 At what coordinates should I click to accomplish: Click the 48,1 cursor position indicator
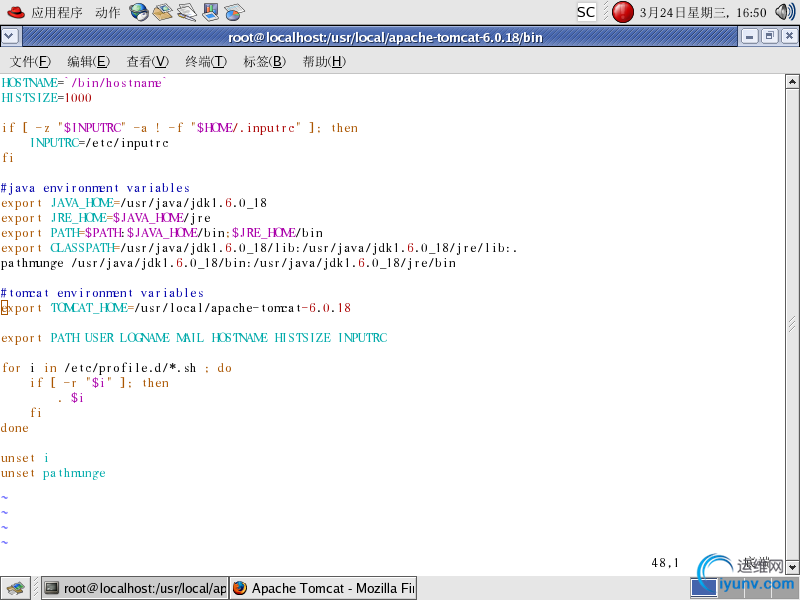(x=665, y=563)
